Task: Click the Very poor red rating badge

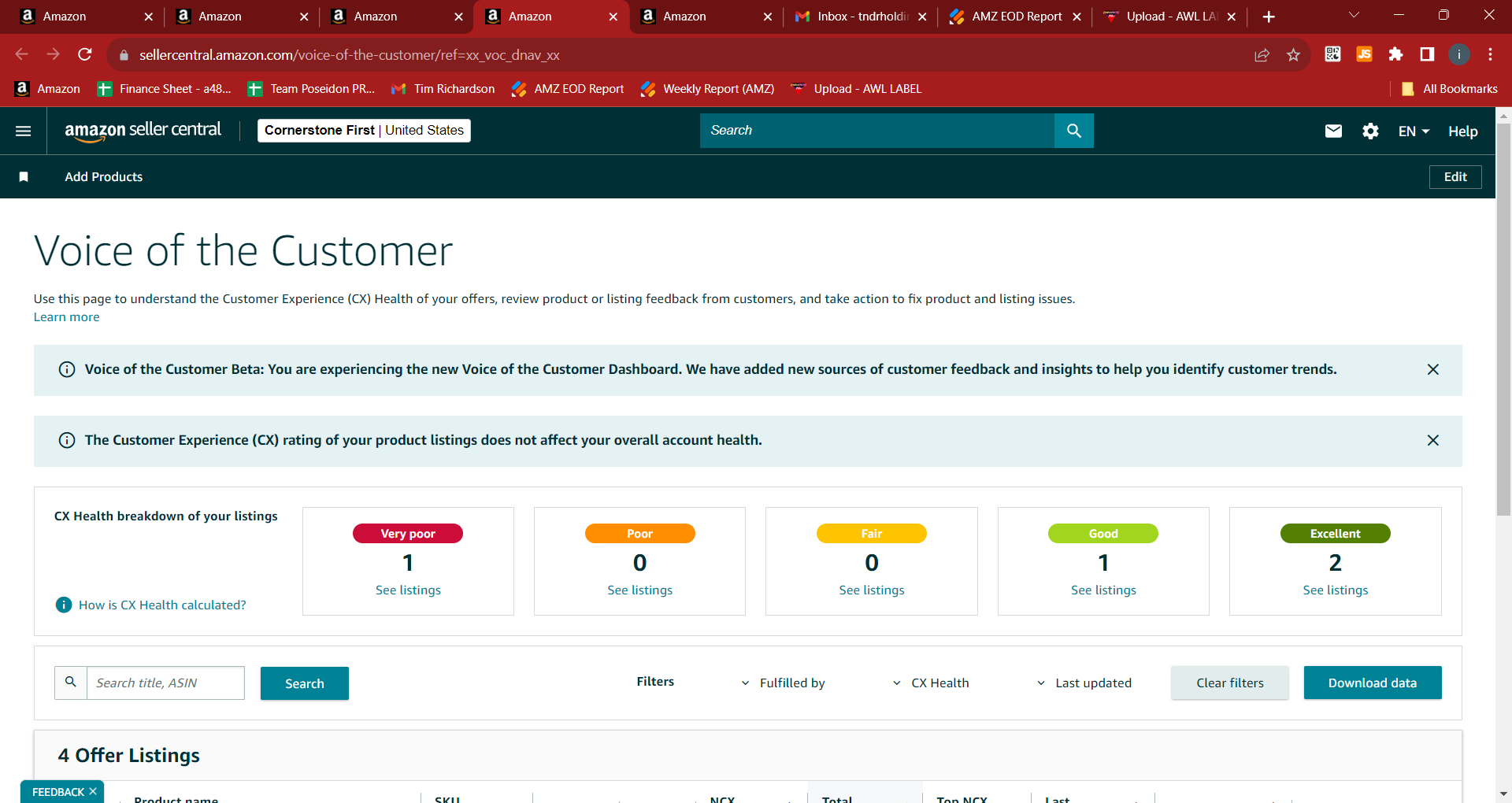Action: [408, 534]
